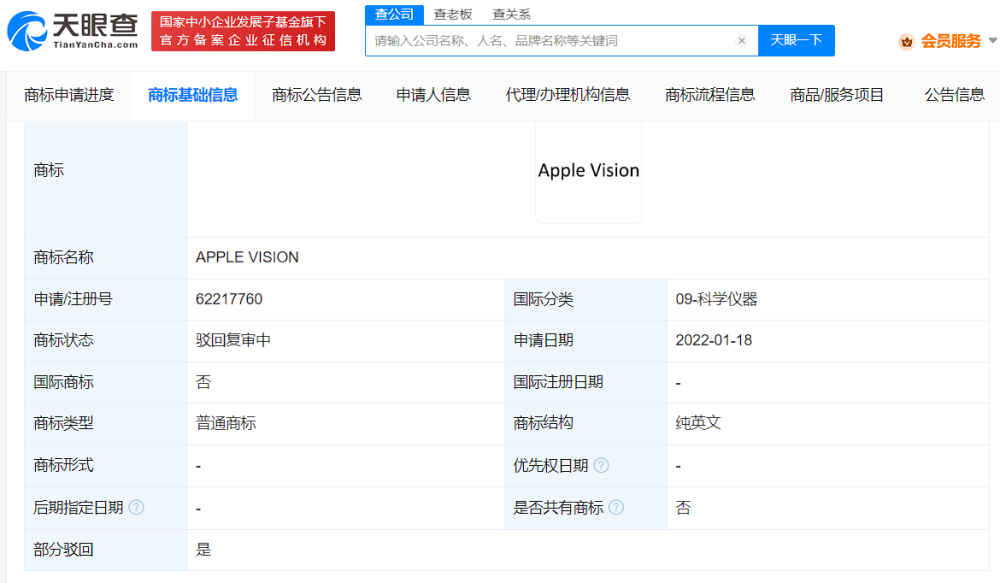Select the 纯英文 structure value

(x=698, y=423)
